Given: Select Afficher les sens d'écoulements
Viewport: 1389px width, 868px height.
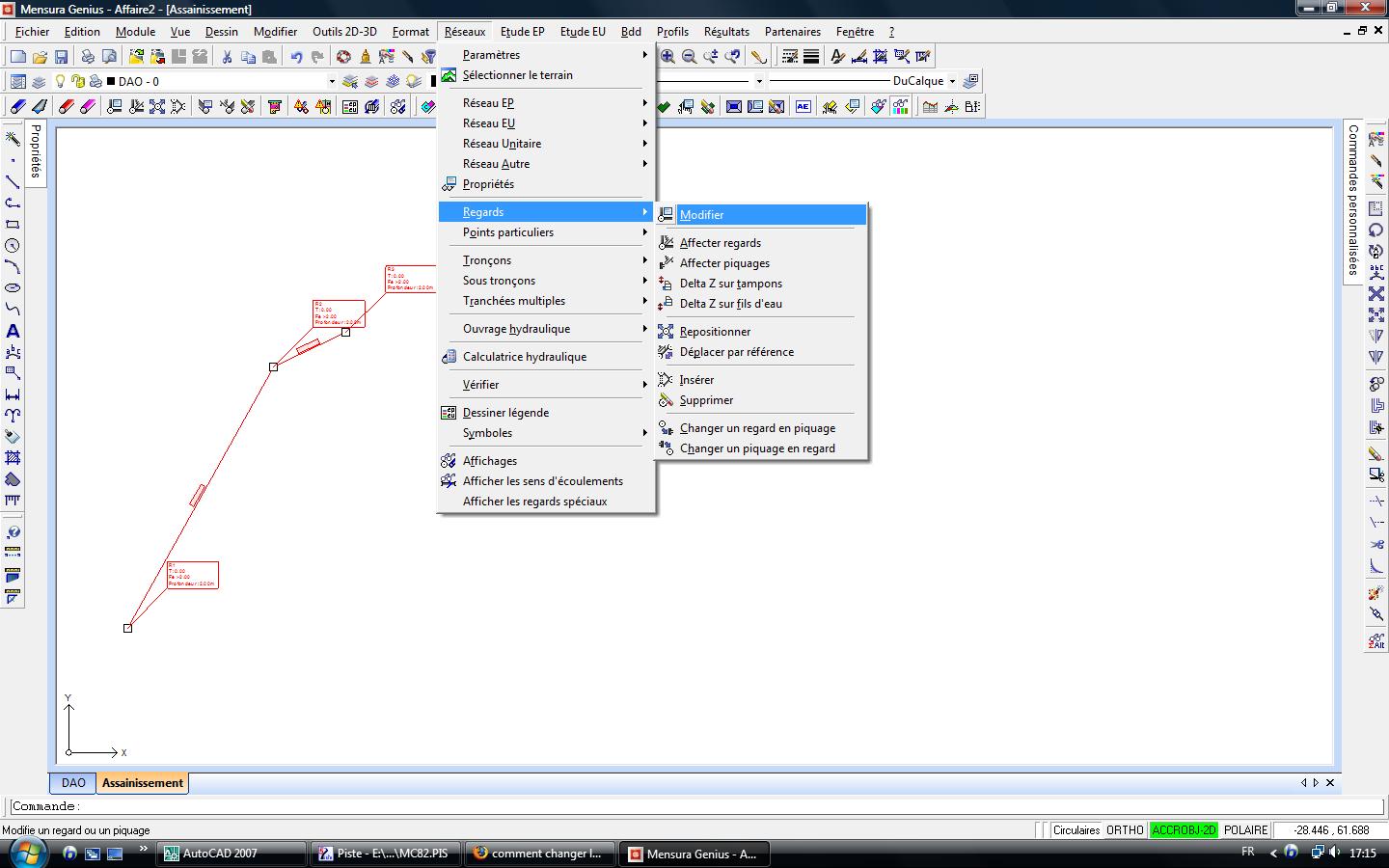Looking at the screenshot, I should [x=547, y=481].
